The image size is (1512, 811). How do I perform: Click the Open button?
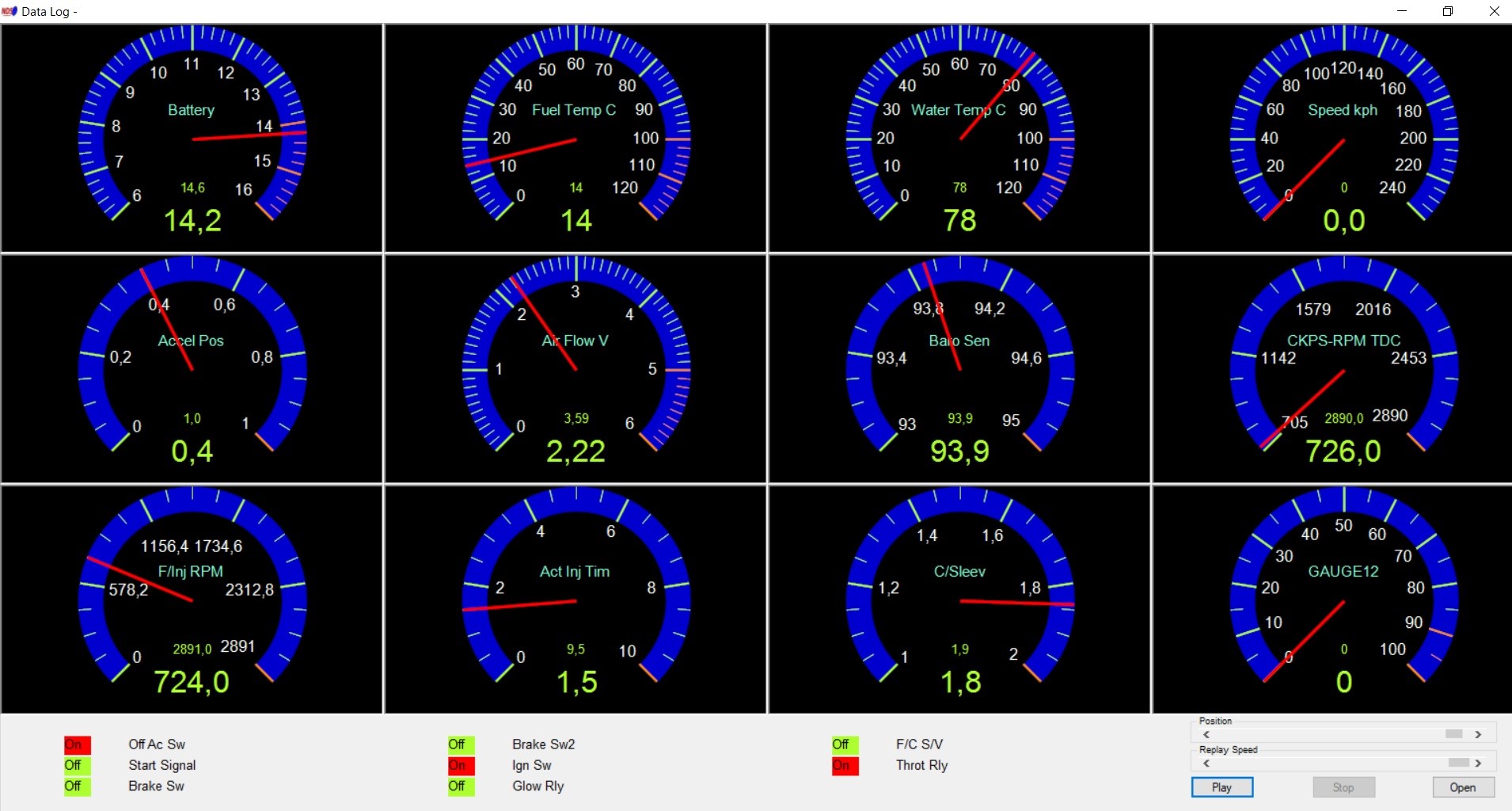1463,787
